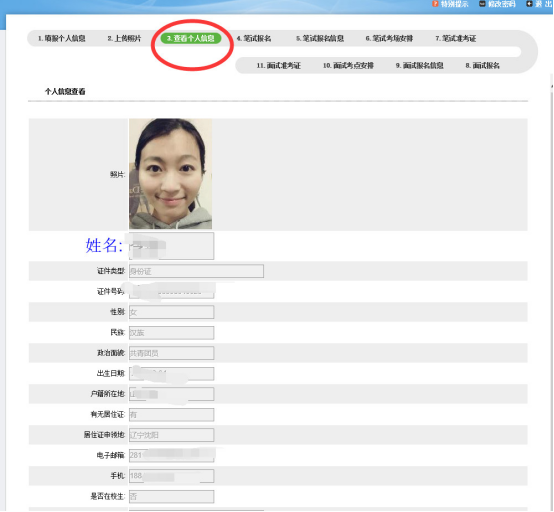
Task: Open step 7 笔试准考证
Action: click(x=455, y=38)
